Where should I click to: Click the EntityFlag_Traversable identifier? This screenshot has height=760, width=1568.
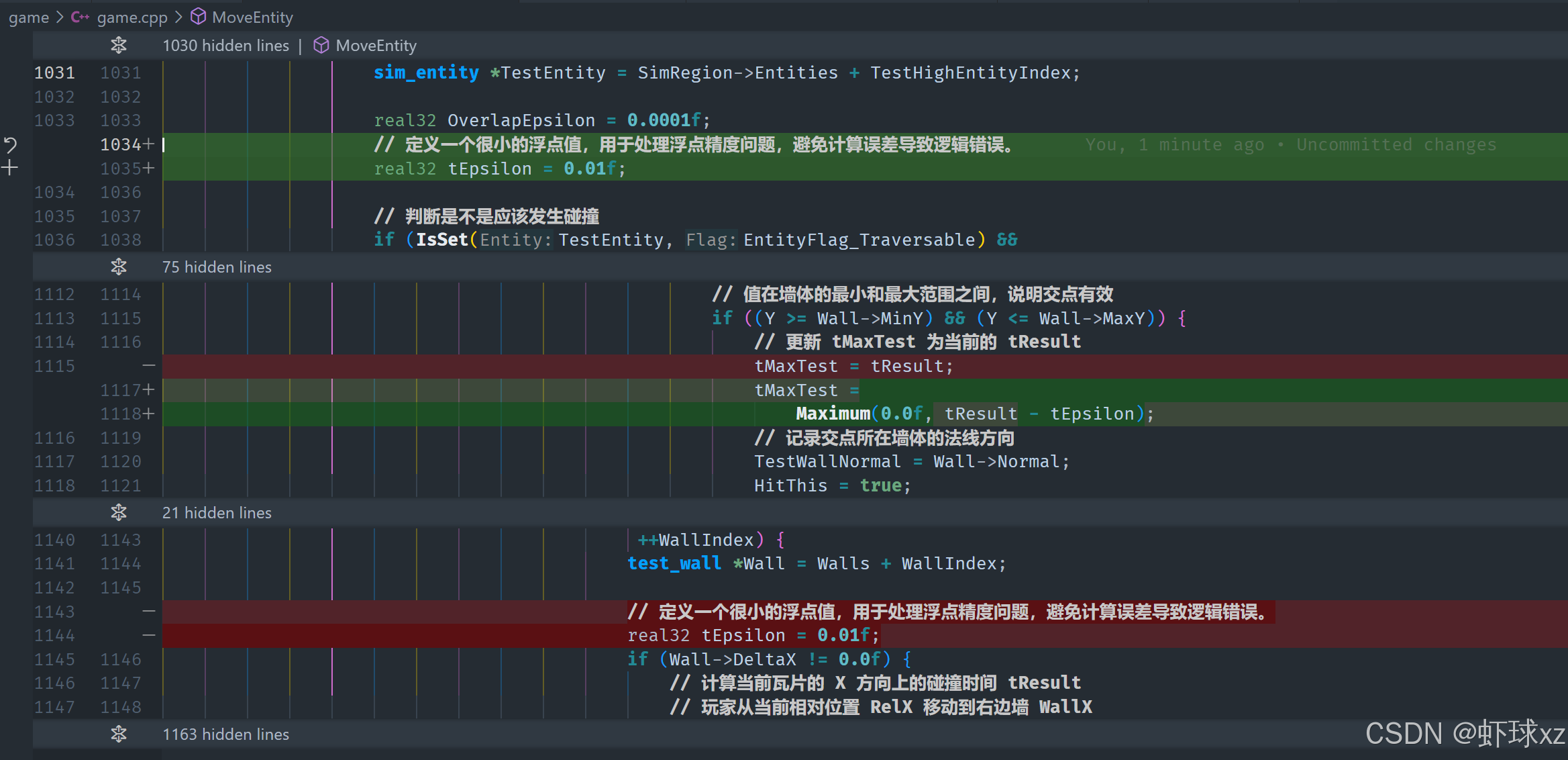click(859, 240)
